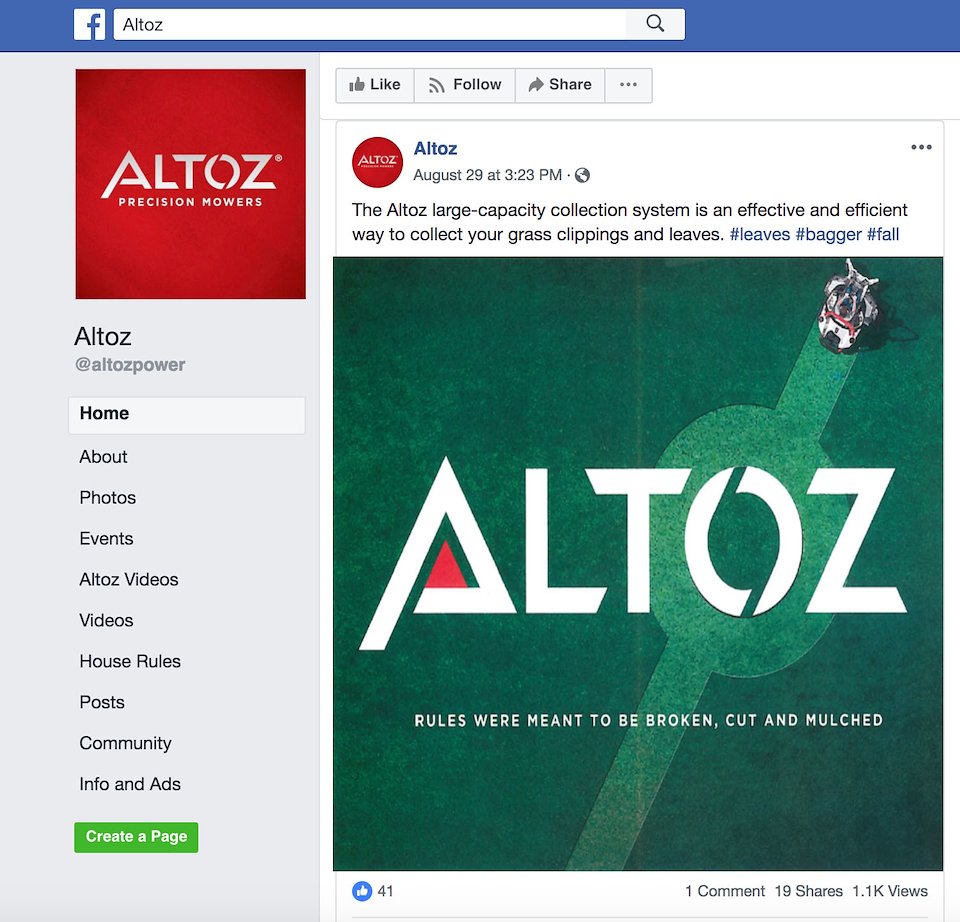This screenshot has width=960, height=922.
Task: Click the public globe privacy icon
Action: coord(582,176)
